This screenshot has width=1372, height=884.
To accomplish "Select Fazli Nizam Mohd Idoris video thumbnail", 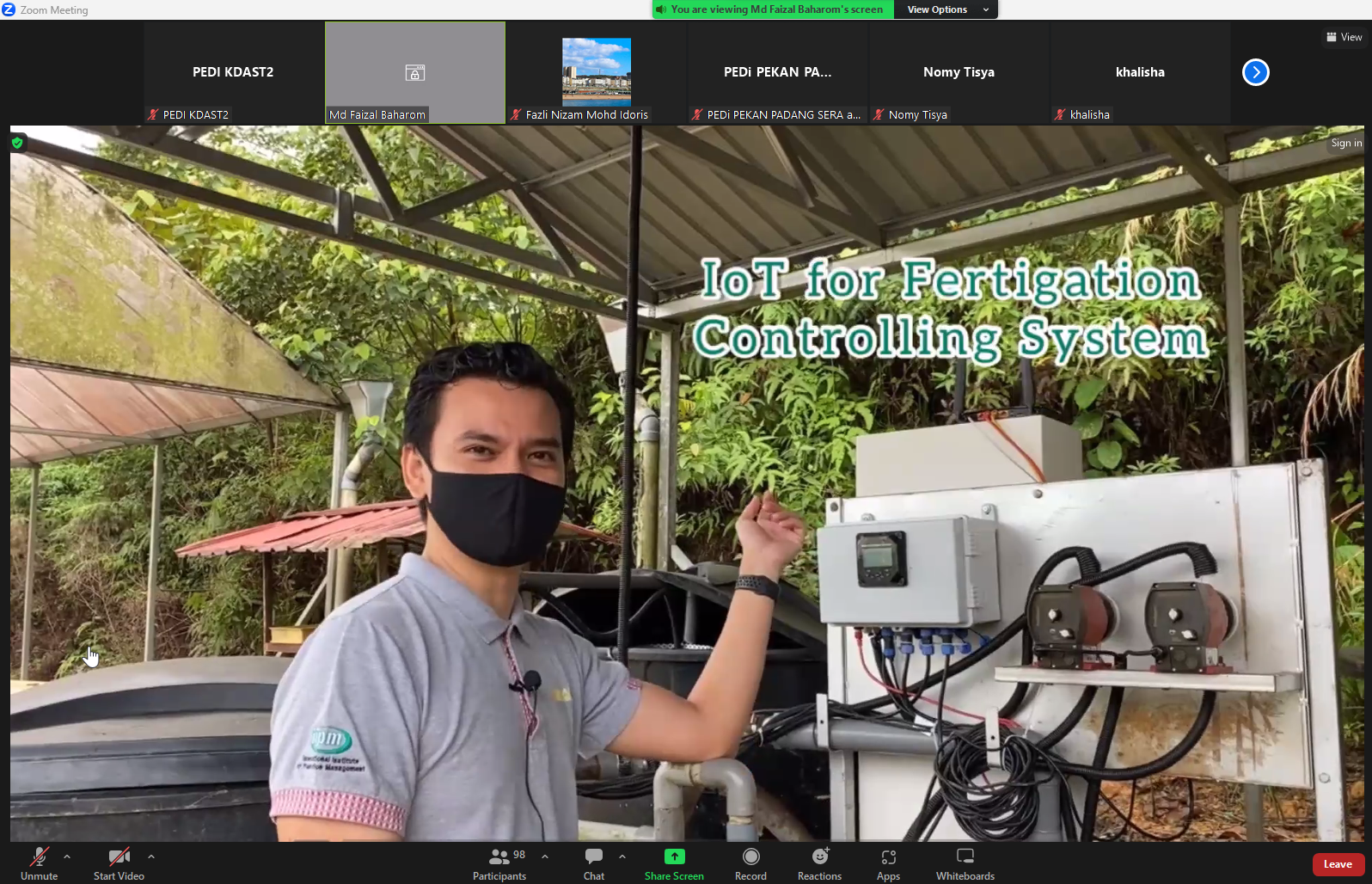I will 596,73.
